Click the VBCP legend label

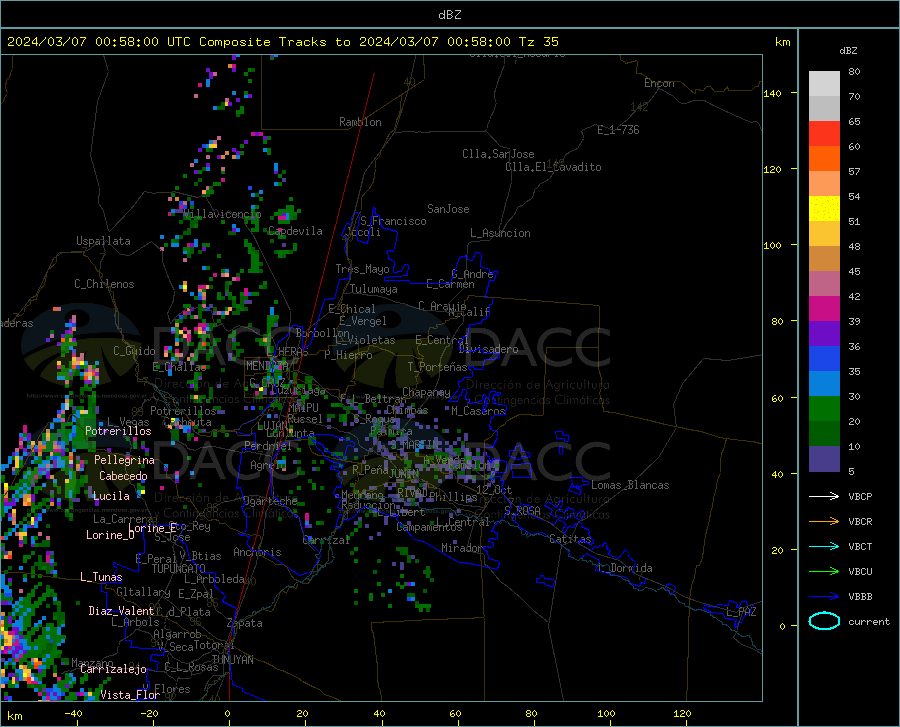click(x=860, y=496)
